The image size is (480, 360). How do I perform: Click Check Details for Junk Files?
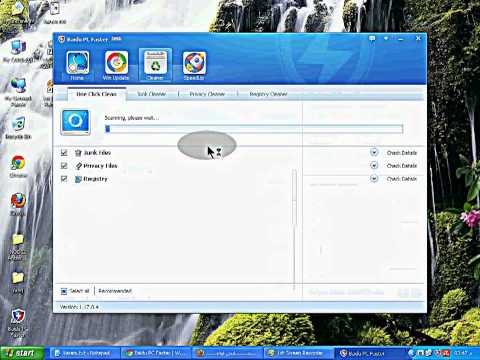402,153
